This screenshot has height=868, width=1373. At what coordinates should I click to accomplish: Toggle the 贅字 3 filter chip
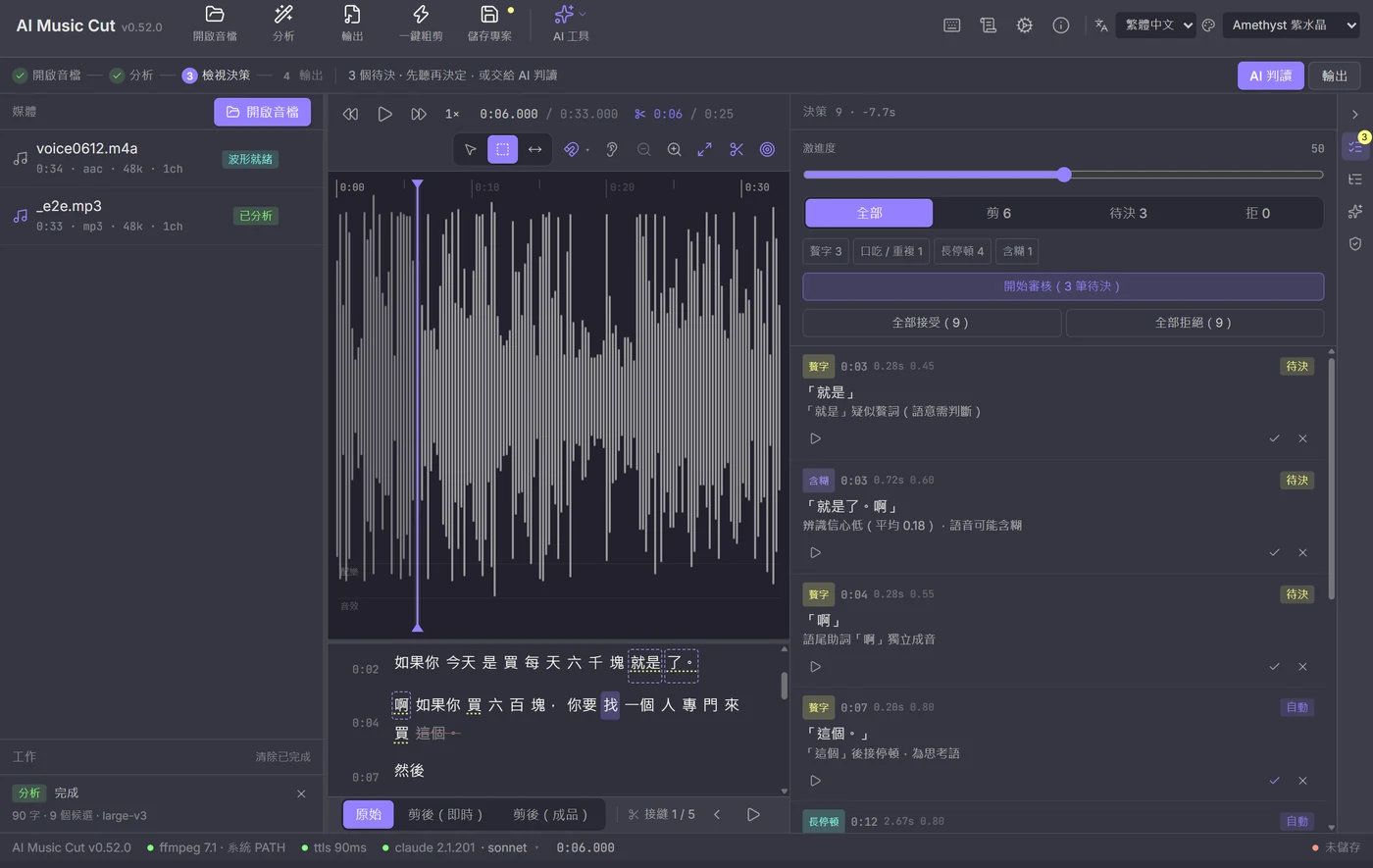pyautogui.click(x=826, y=251)
